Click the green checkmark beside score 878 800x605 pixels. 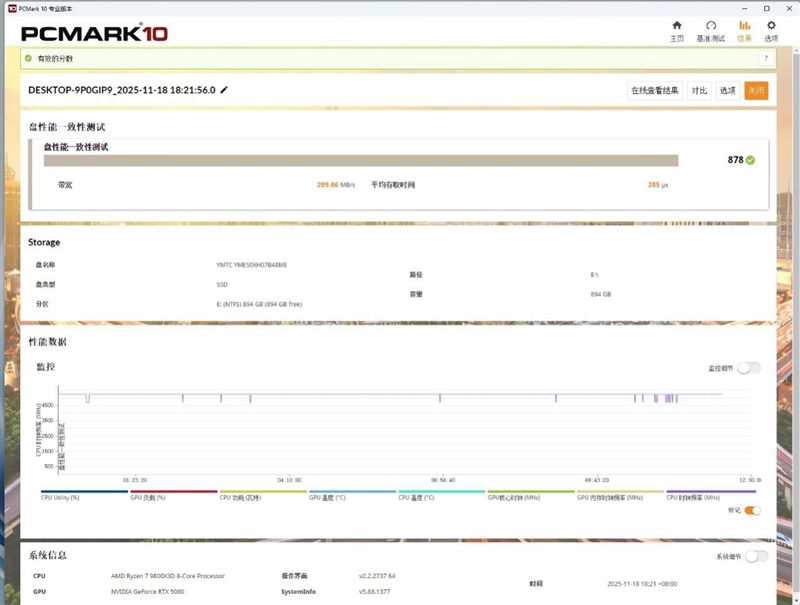[750, 159]
